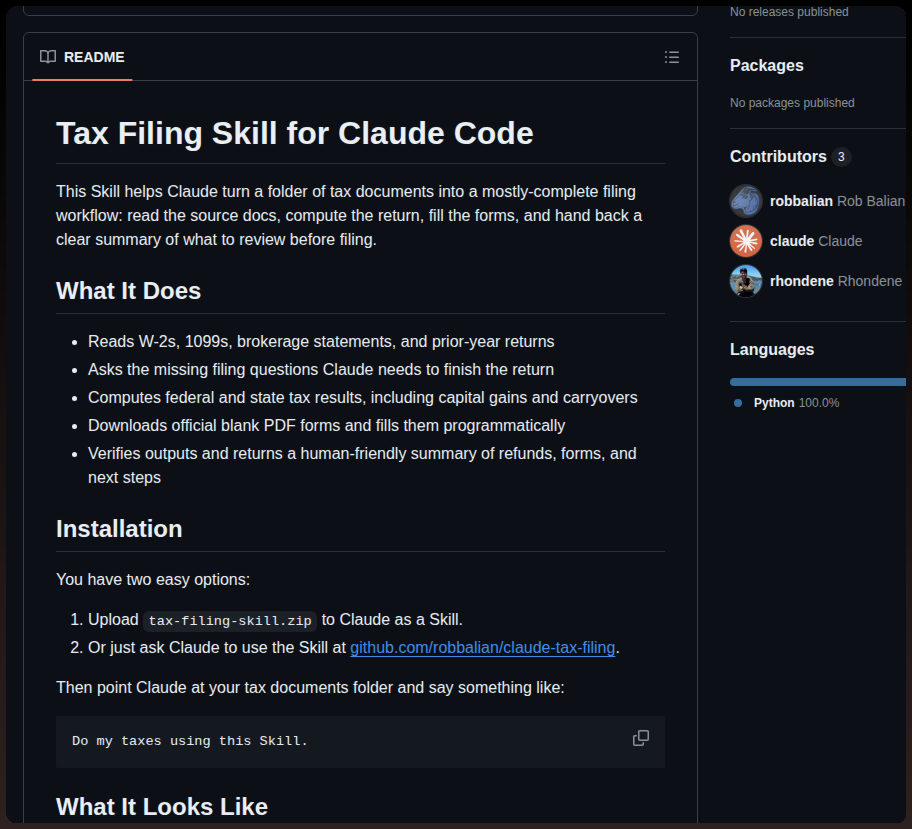Click the blue Python language bar
The height and width of the screenshot is (829, 912).
pyautogui.click(x=818, y=382)
